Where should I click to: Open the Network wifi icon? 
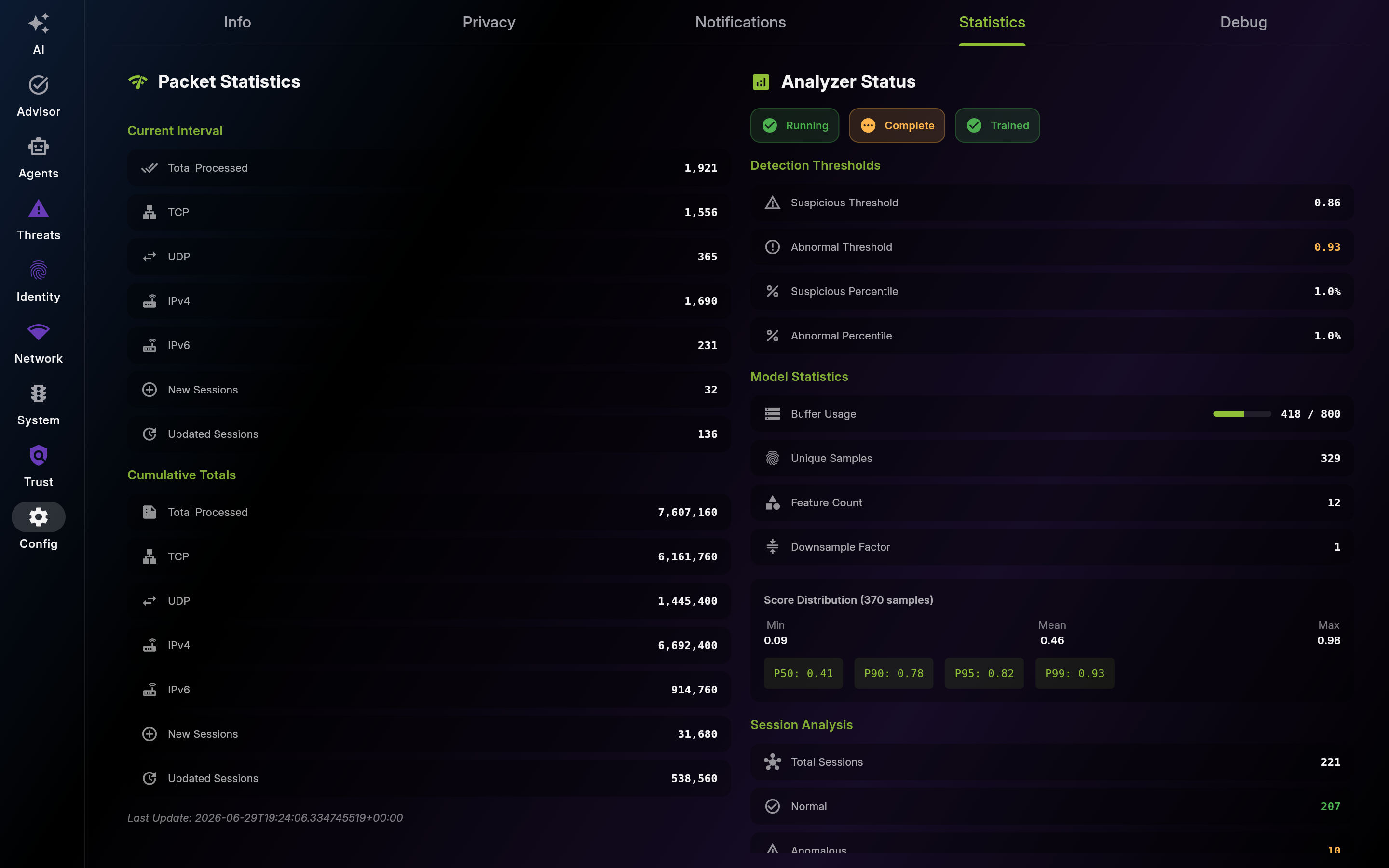point(39,332)
